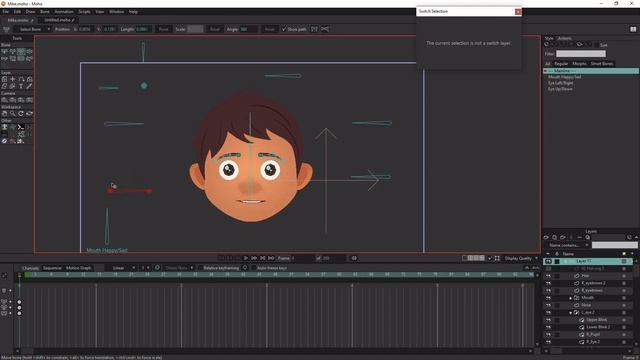
Task: Click the flip bone icon after Show path
Action: click(x=314, y=29)
